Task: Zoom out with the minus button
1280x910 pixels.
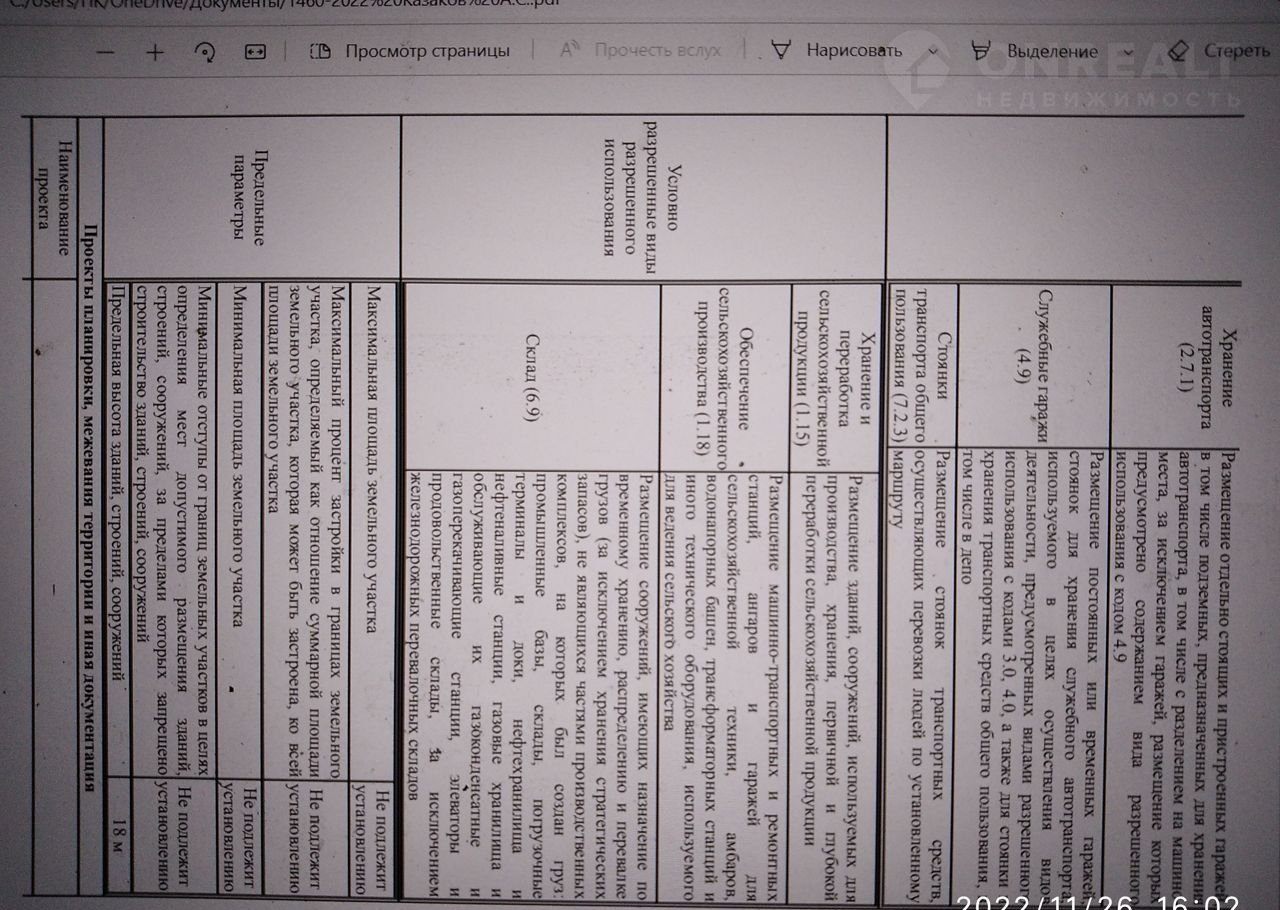Action: coord(107,52)
